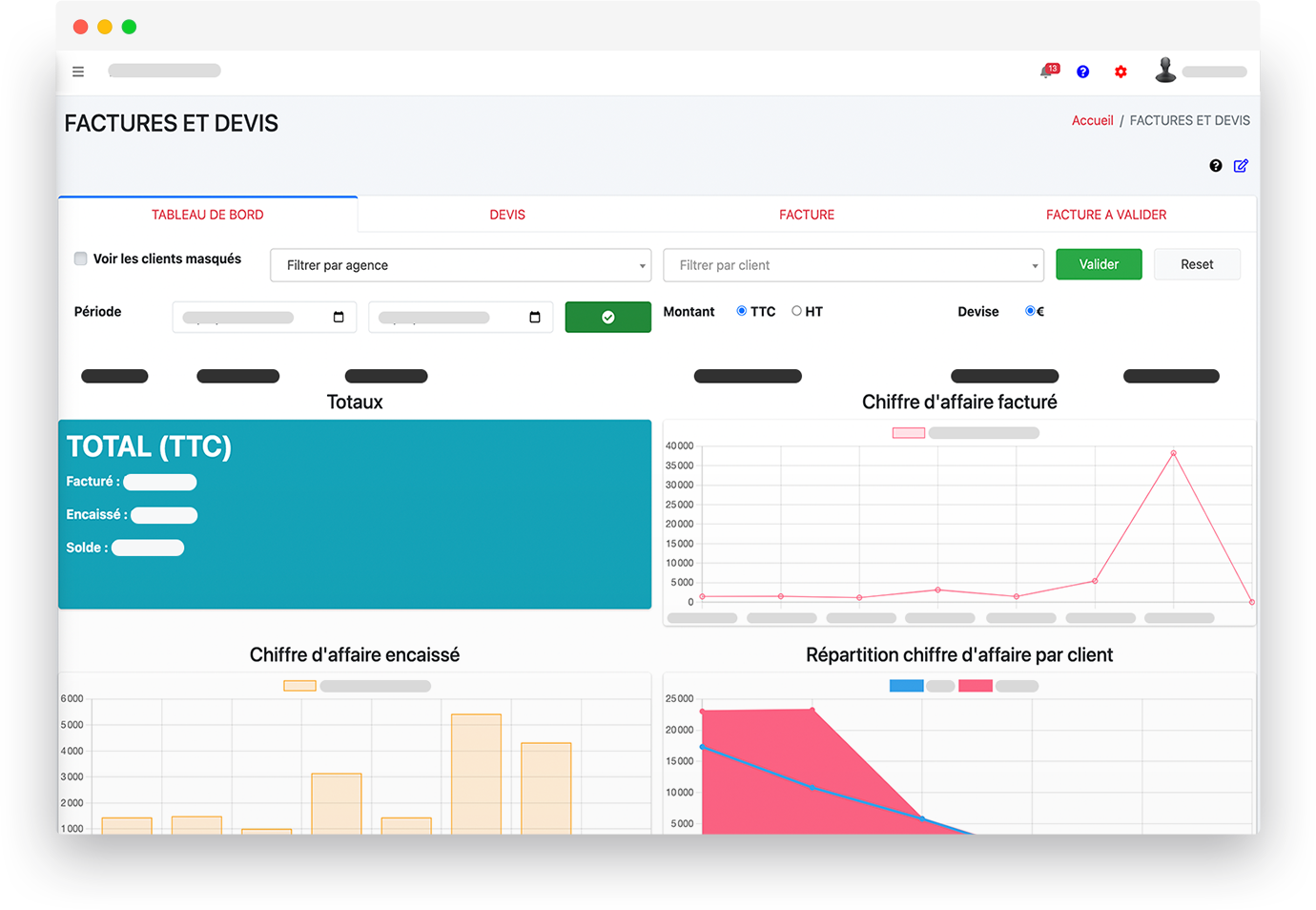Click the 'Totaux' section heading
The width and height of the screenshot is (1316, 910).
(x=355, y=402)
